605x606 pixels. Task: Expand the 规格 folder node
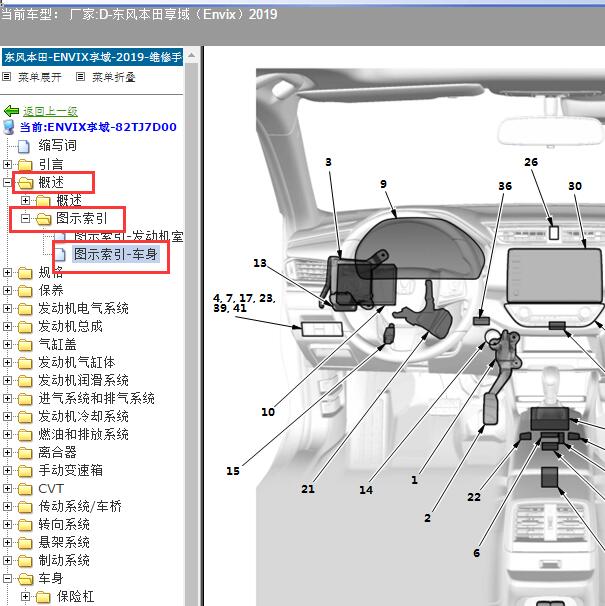click(7, 272)
